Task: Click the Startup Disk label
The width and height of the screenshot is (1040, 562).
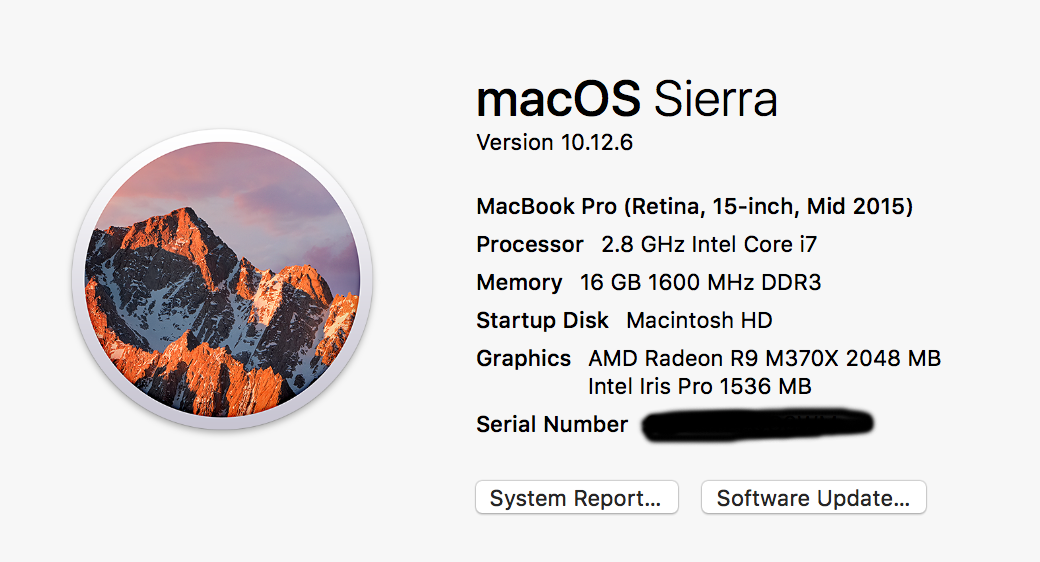Action: tap(542, 321)
